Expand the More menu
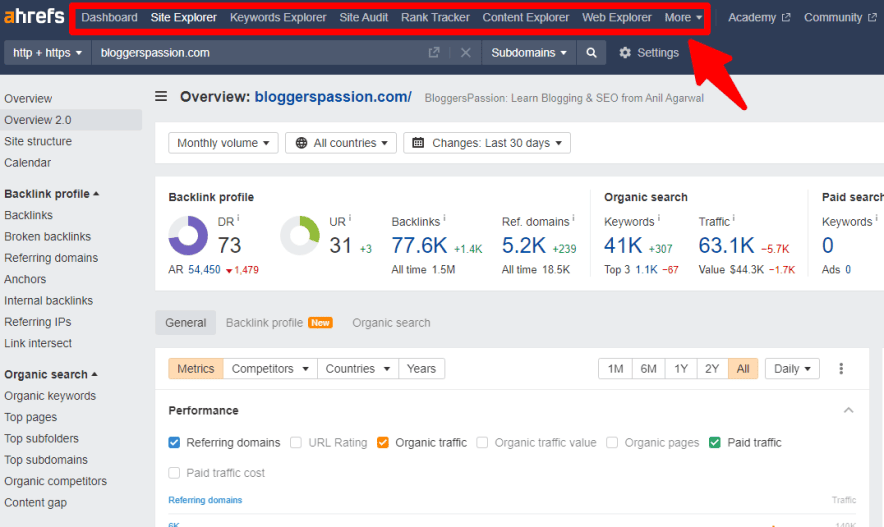Viewport: 884px width, 527px height. coord(683,17)
